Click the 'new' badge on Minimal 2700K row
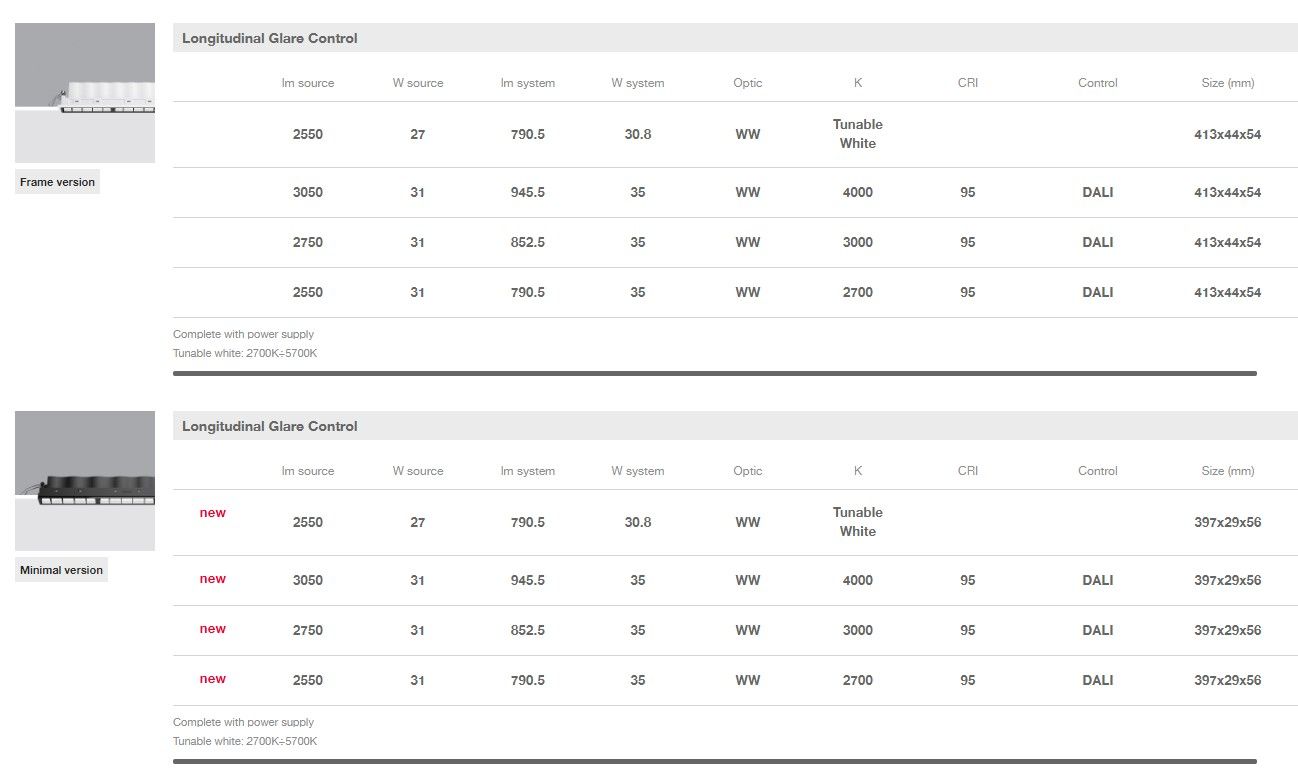Screen dimensions: 1298x781 (x=212, y=679)
